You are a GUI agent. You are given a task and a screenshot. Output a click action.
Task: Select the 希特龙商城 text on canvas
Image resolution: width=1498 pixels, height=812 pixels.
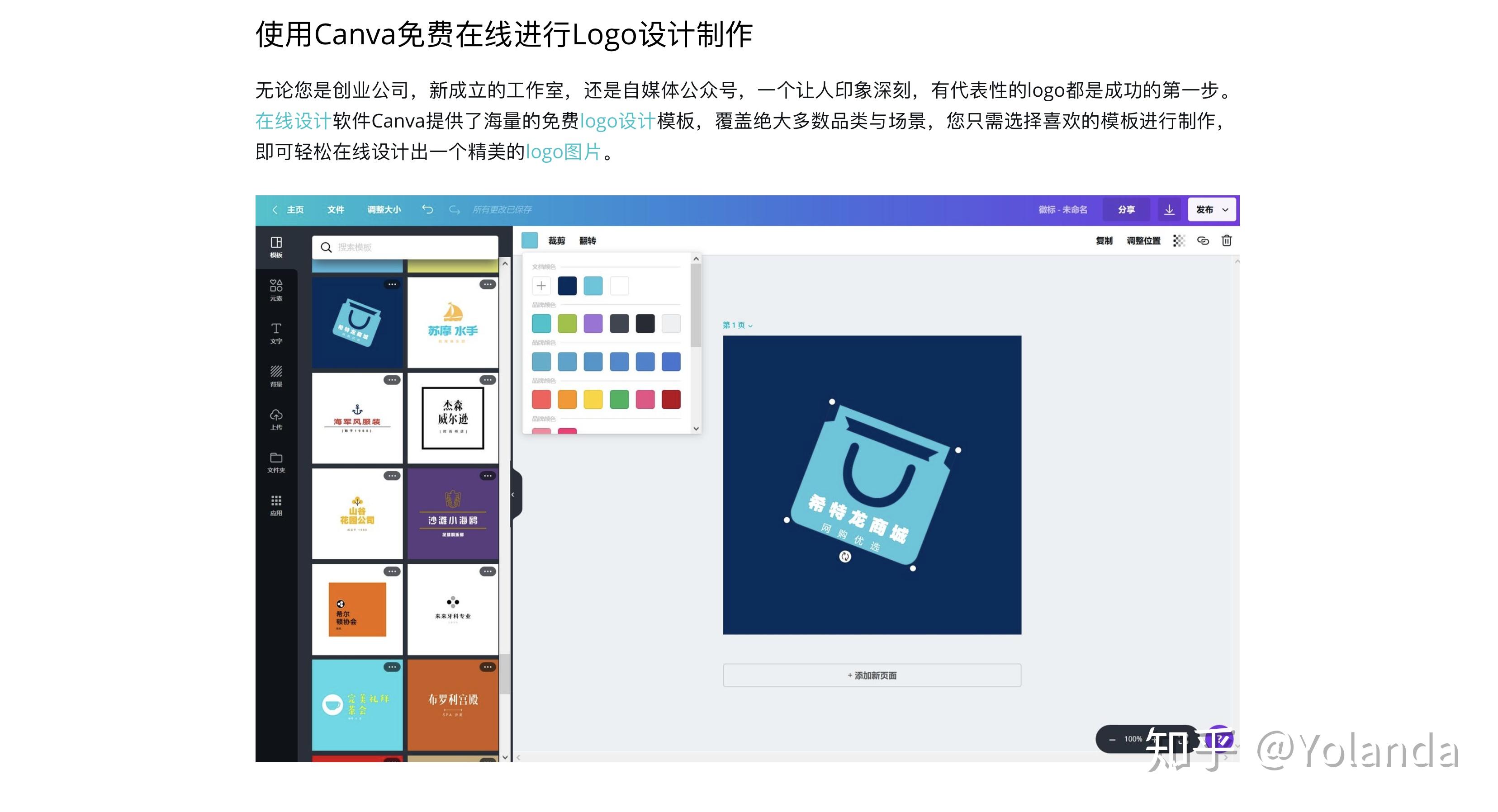tap(858, 519)
